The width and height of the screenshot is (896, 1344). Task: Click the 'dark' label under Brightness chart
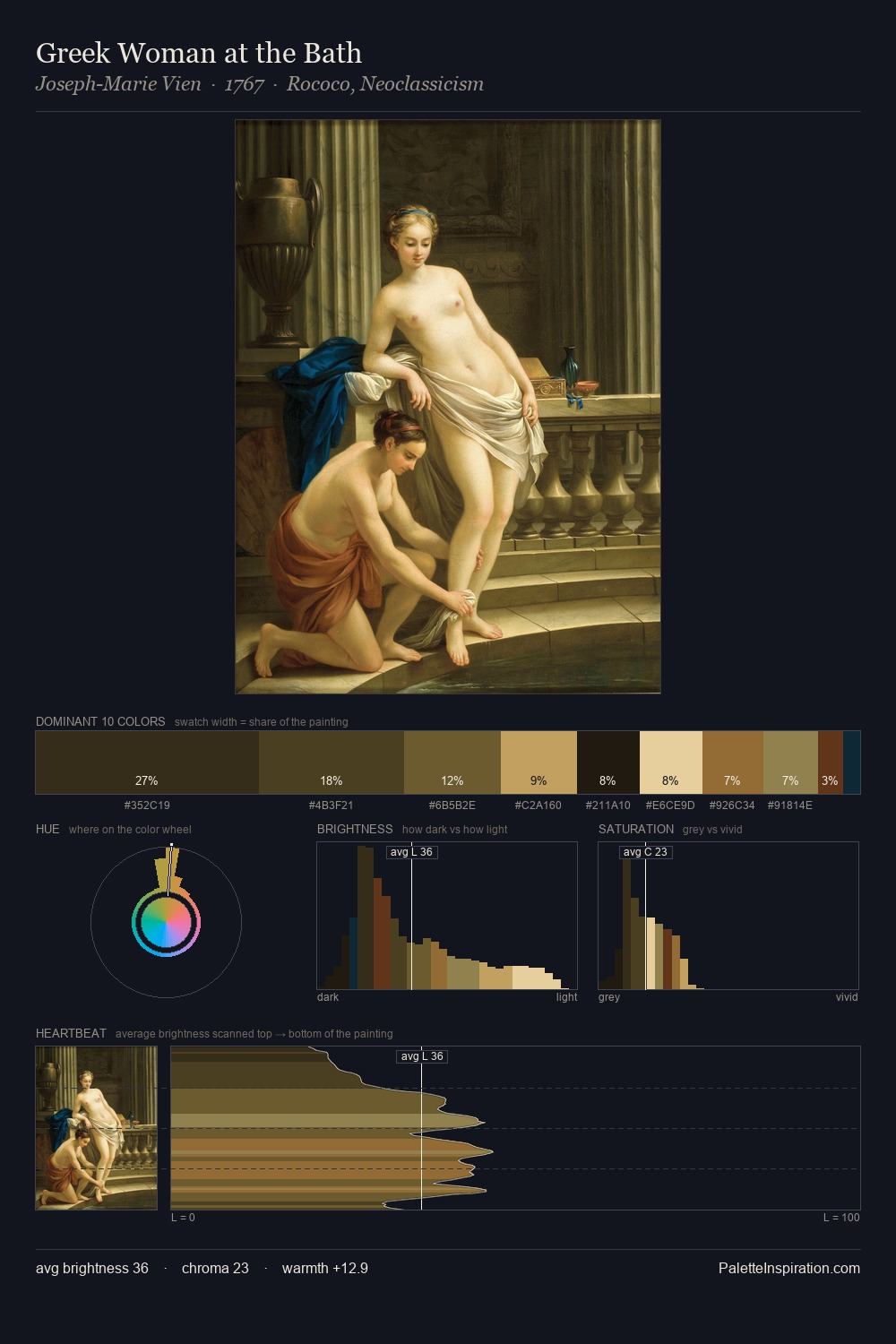(328, 997)
